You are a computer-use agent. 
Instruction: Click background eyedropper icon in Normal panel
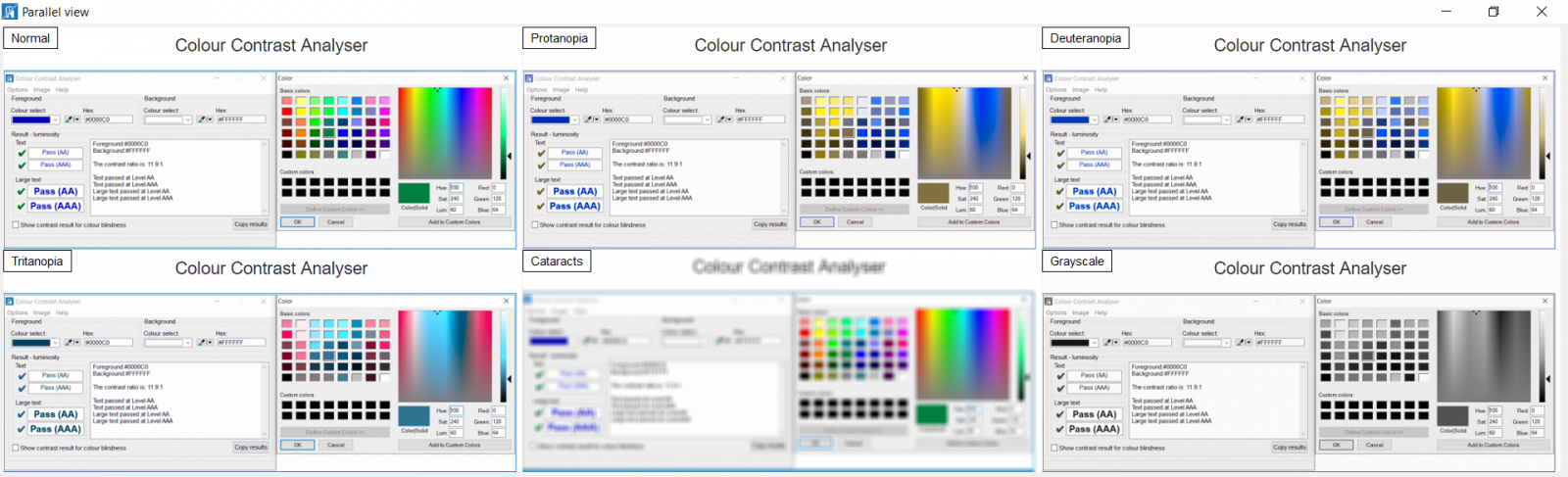point(202,119)
